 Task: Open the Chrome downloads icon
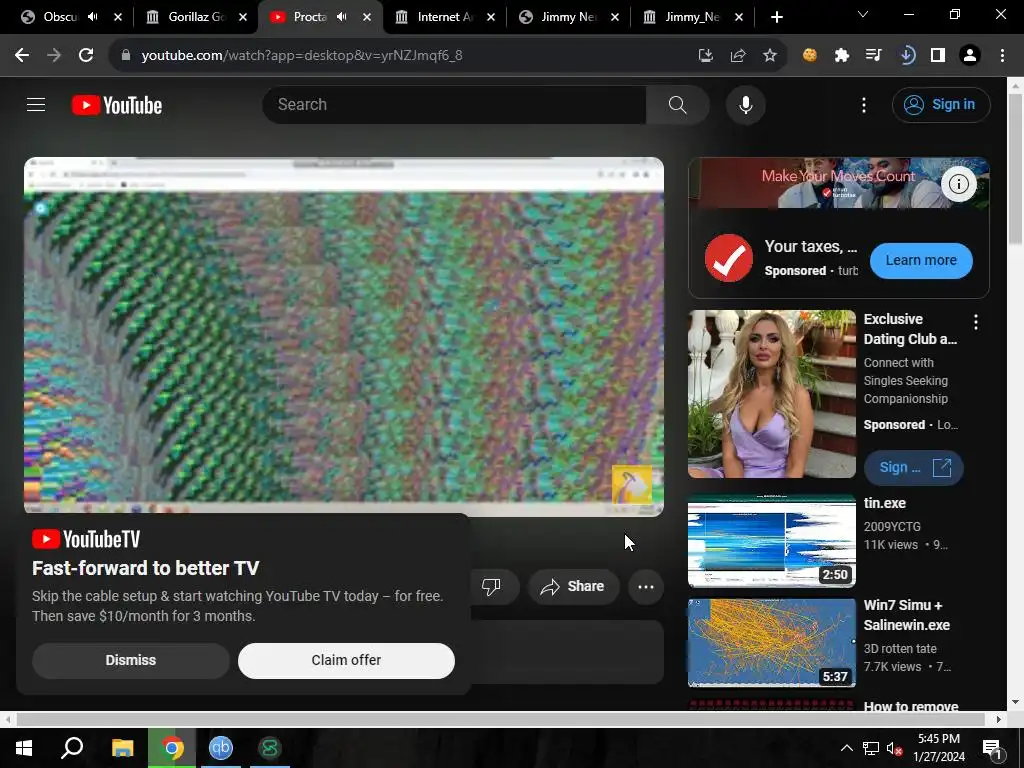click(906, 56)
